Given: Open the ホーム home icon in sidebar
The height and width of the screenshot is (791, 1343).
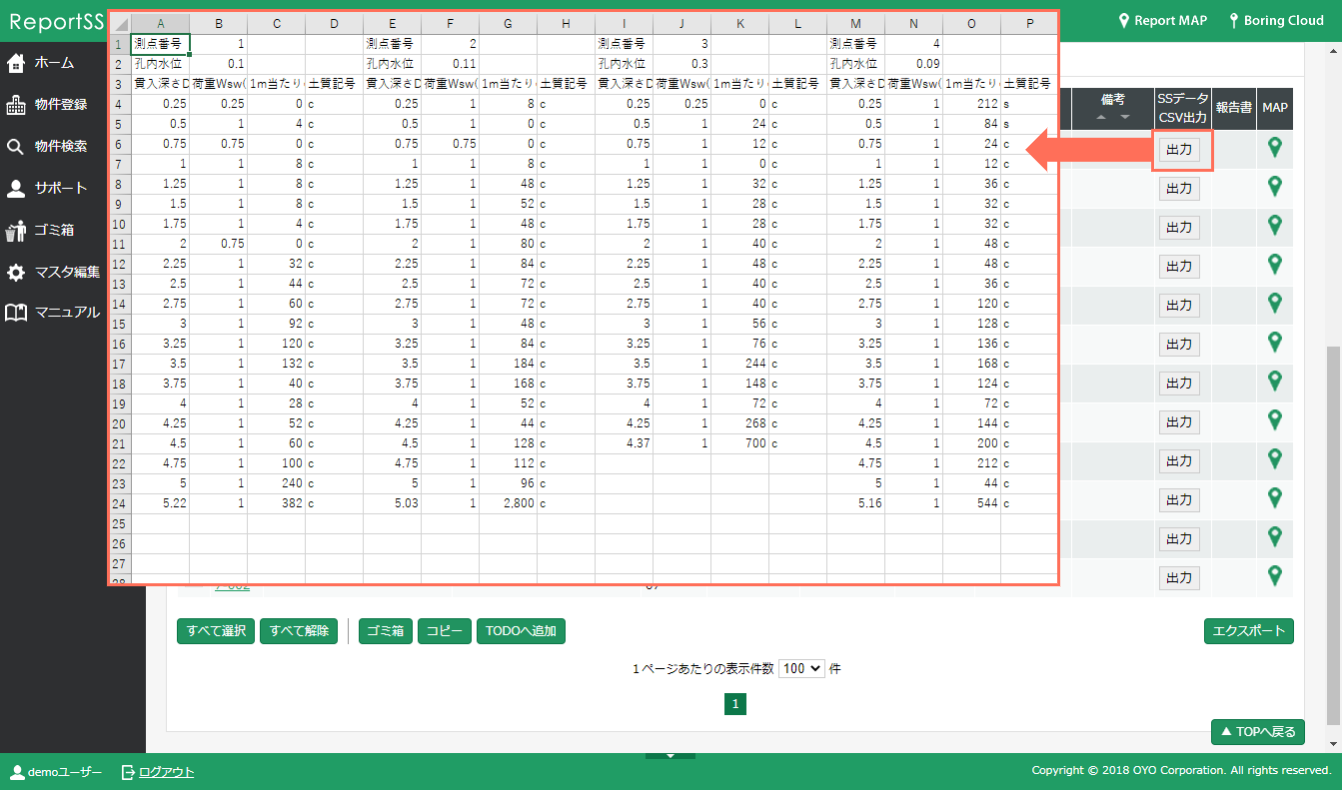Looking at the screenshot, I should point(15,63).
